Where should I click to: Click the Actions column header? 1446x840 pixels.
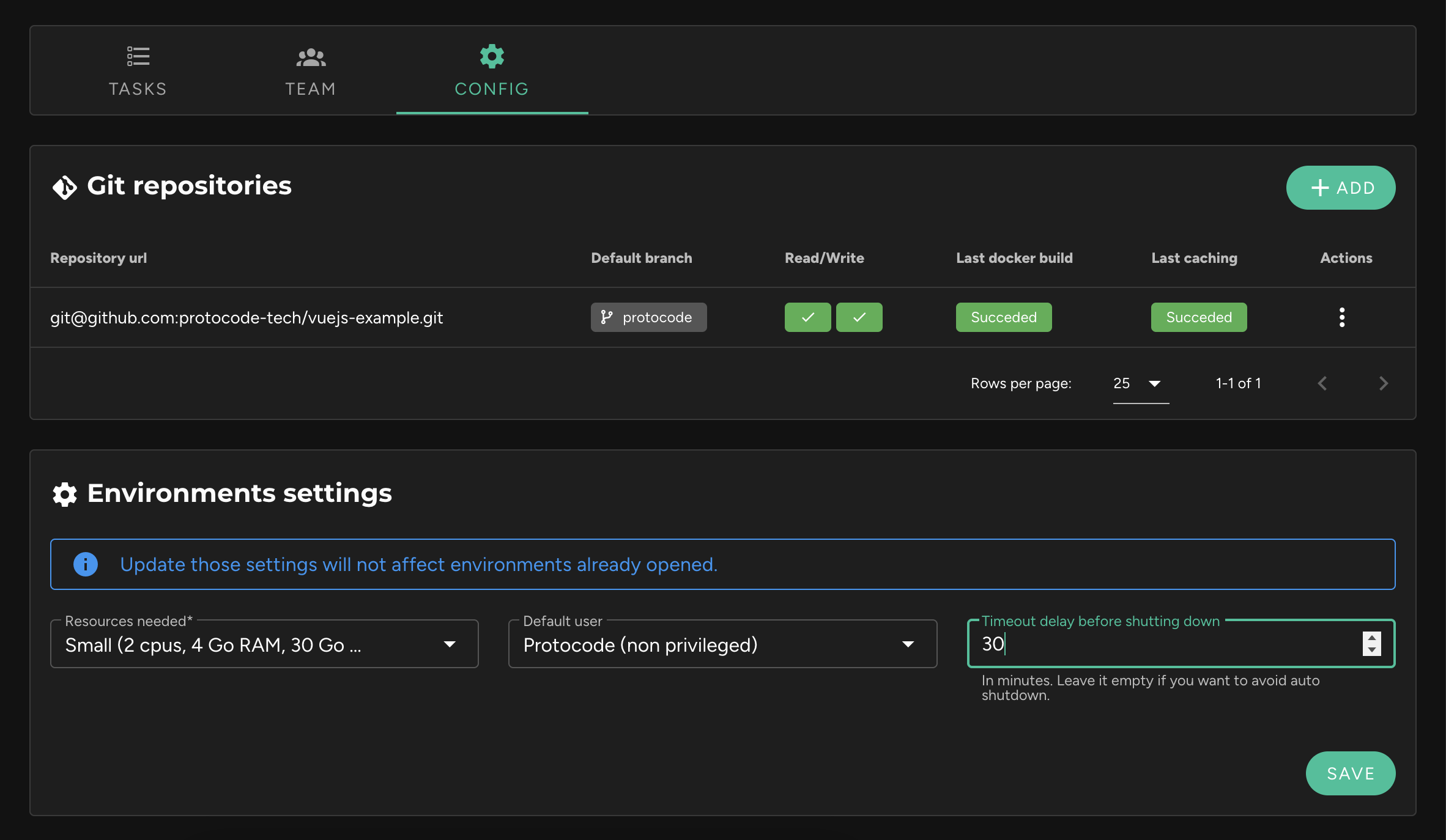1346,258
